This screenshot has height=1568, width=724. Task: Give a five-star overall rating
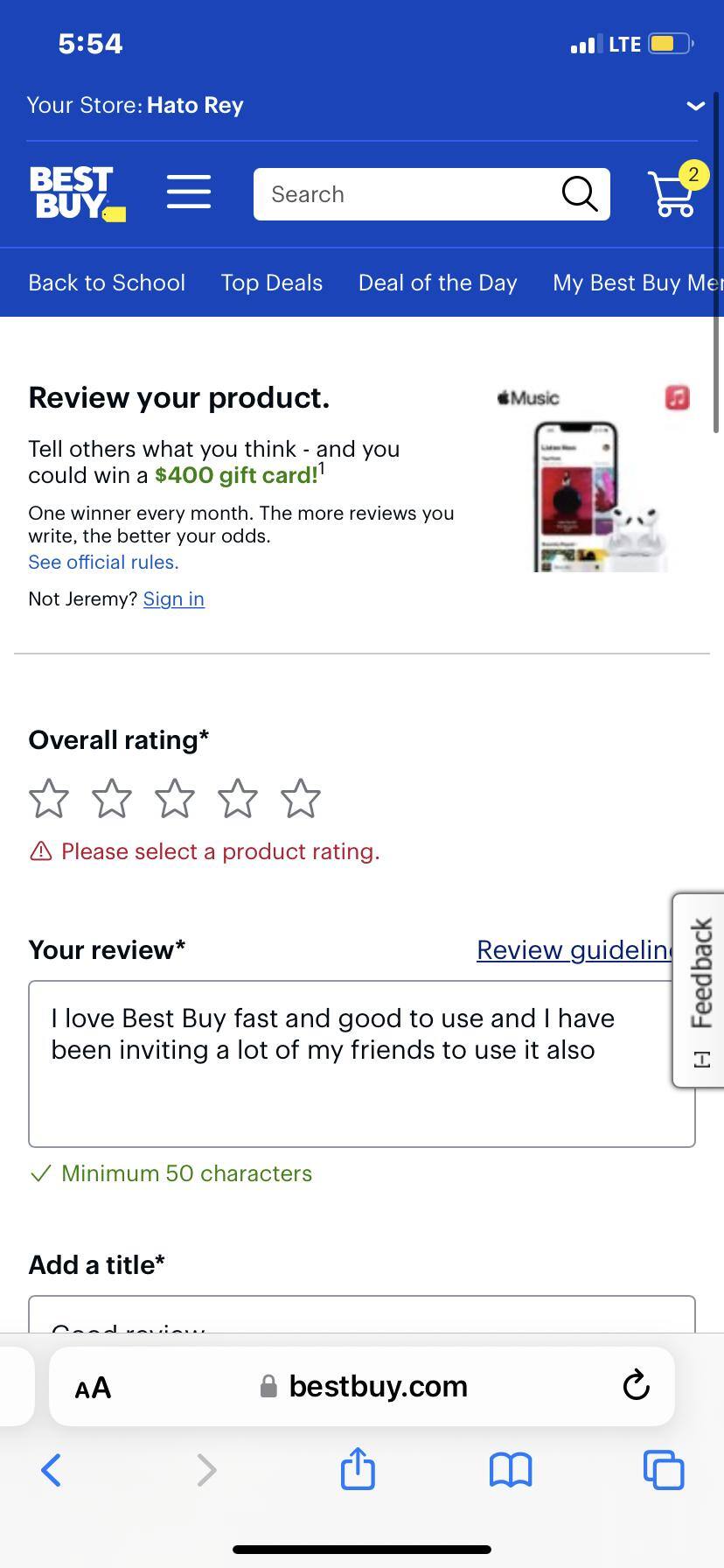pyautogui.click(x=300, y=798)
